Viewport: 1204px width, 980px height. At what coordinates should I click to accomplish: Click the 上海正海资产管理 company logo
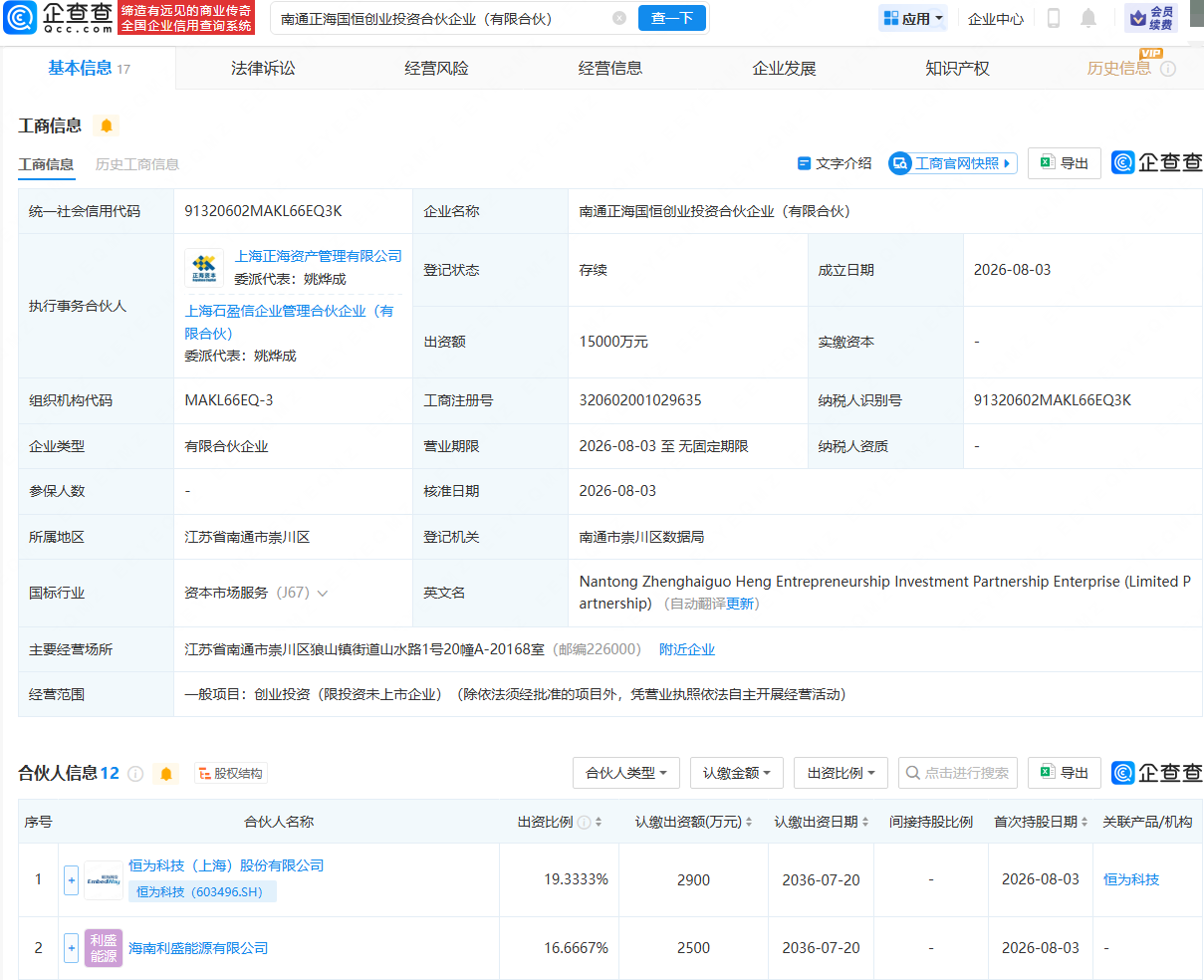(x=204, y=268)
